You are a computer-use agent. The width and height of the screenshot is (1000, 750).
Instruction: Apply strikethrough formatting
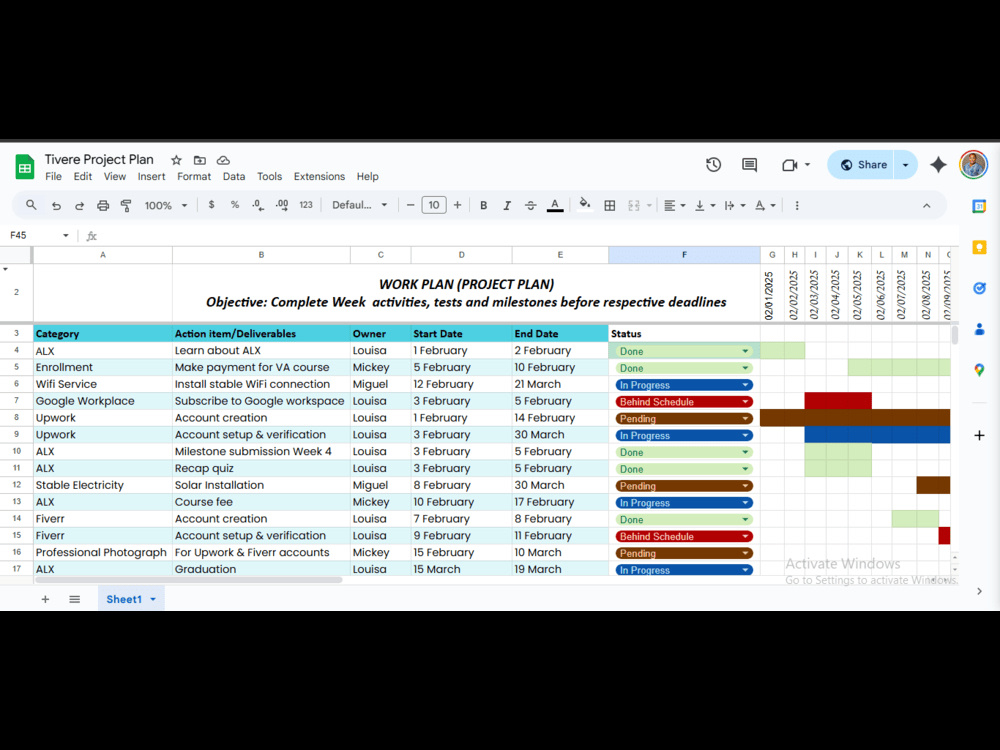click(x=530, y=205)
